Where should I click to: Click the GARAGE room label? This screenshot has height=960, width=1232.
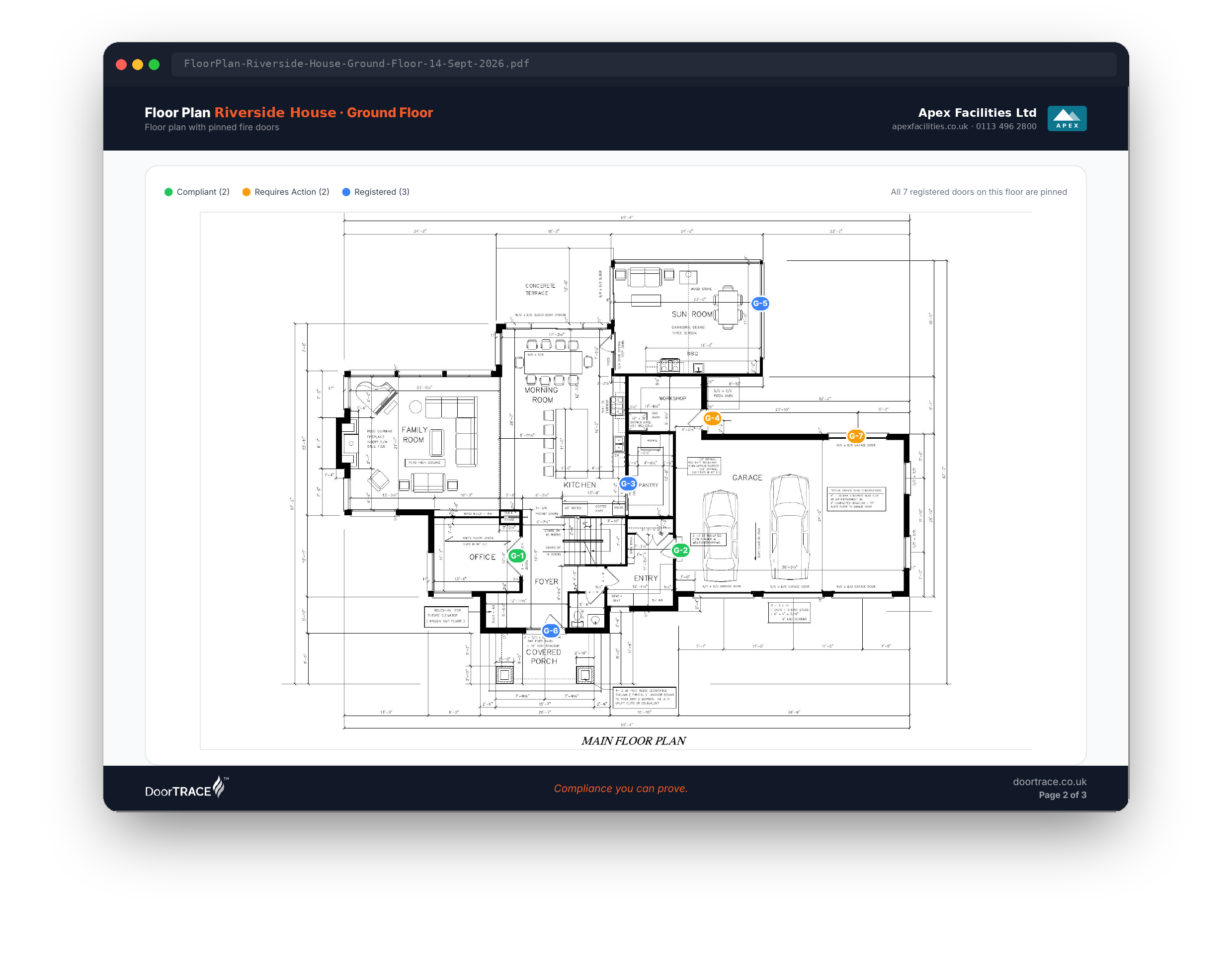pos(747,477)
